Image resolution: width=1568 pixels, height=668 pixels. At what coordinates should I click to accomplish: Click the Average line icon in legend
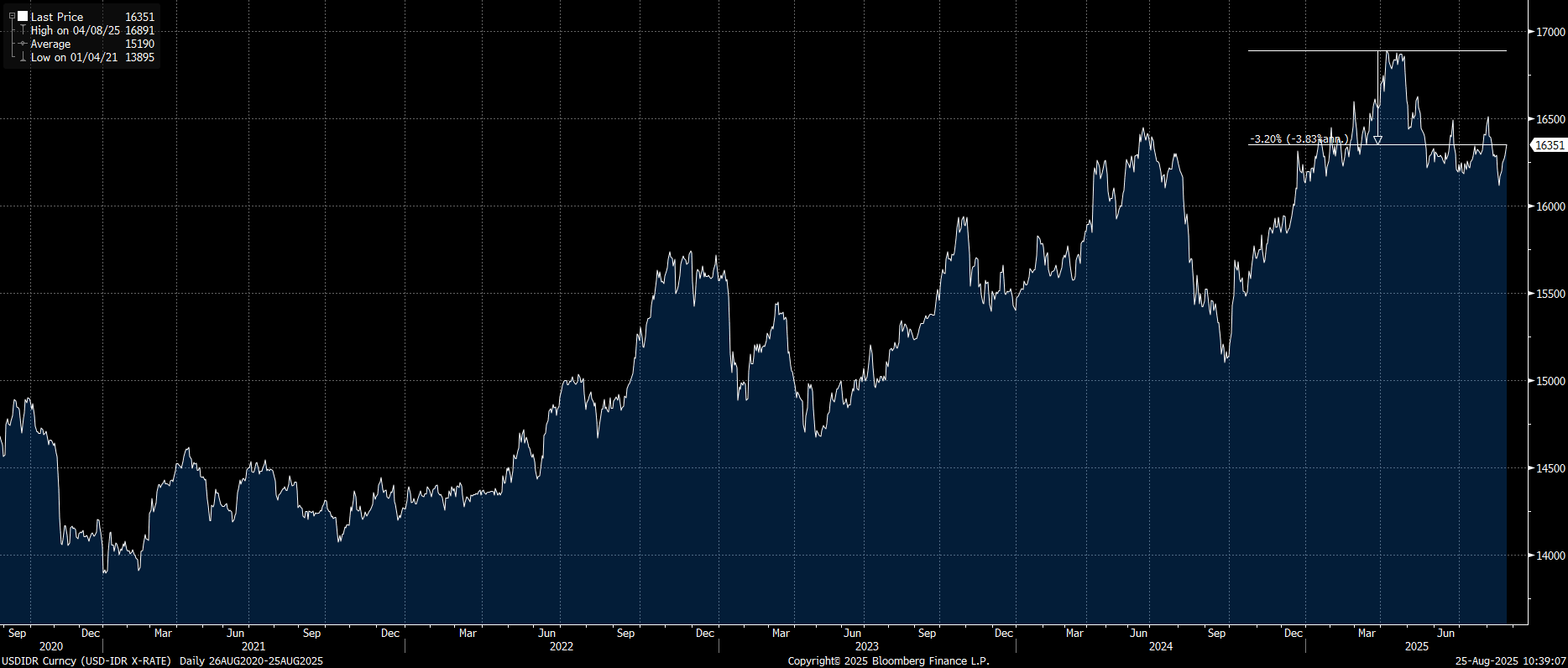[x=23, y=44]
